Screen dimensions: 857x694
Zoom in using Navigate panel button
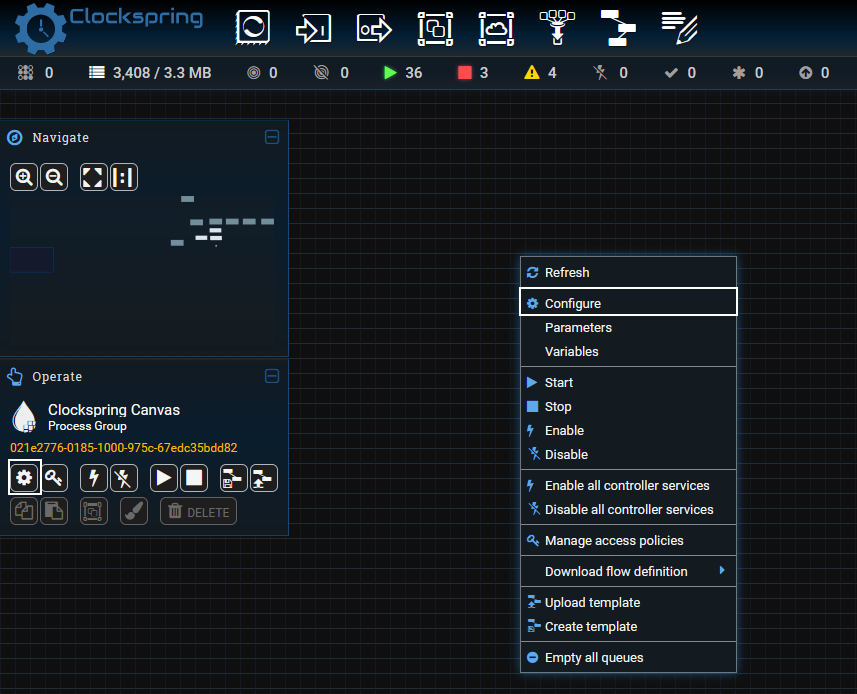[x=24, y=177]
